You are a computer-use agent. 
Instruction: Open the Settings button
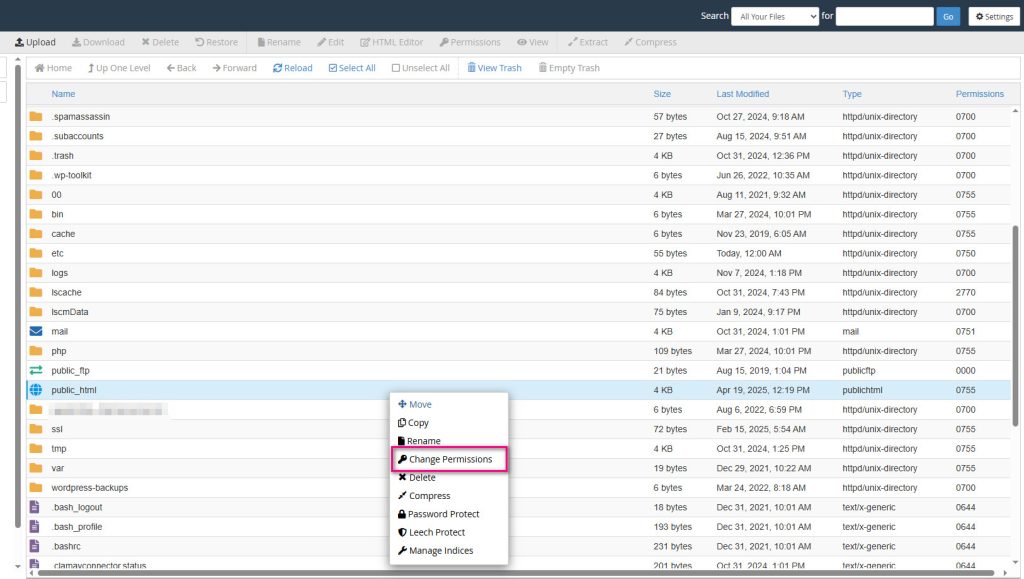993,16
